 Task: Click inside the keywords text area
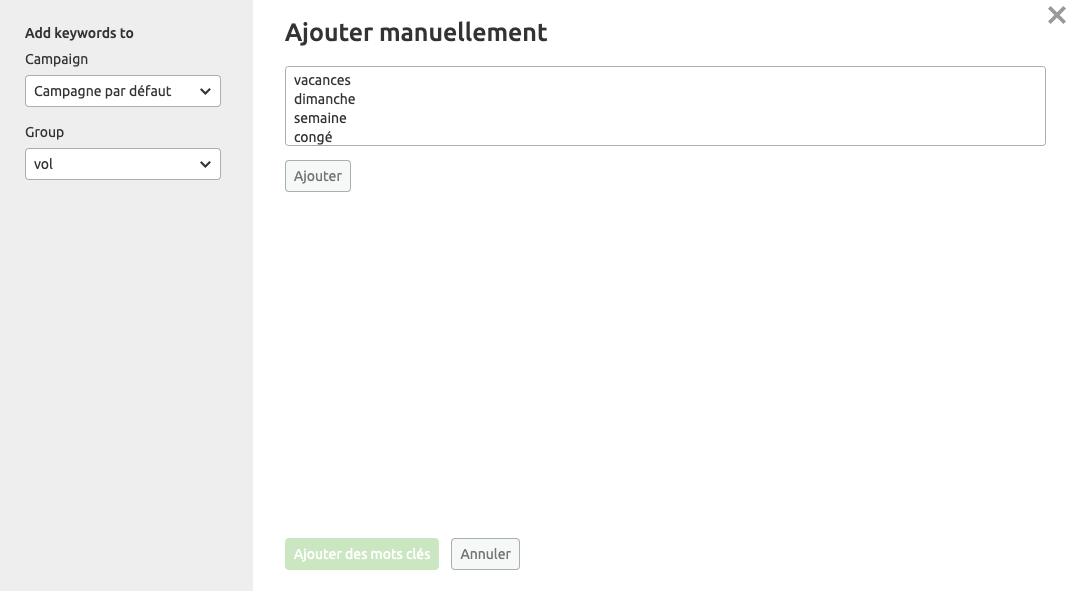tap(665, 105)
